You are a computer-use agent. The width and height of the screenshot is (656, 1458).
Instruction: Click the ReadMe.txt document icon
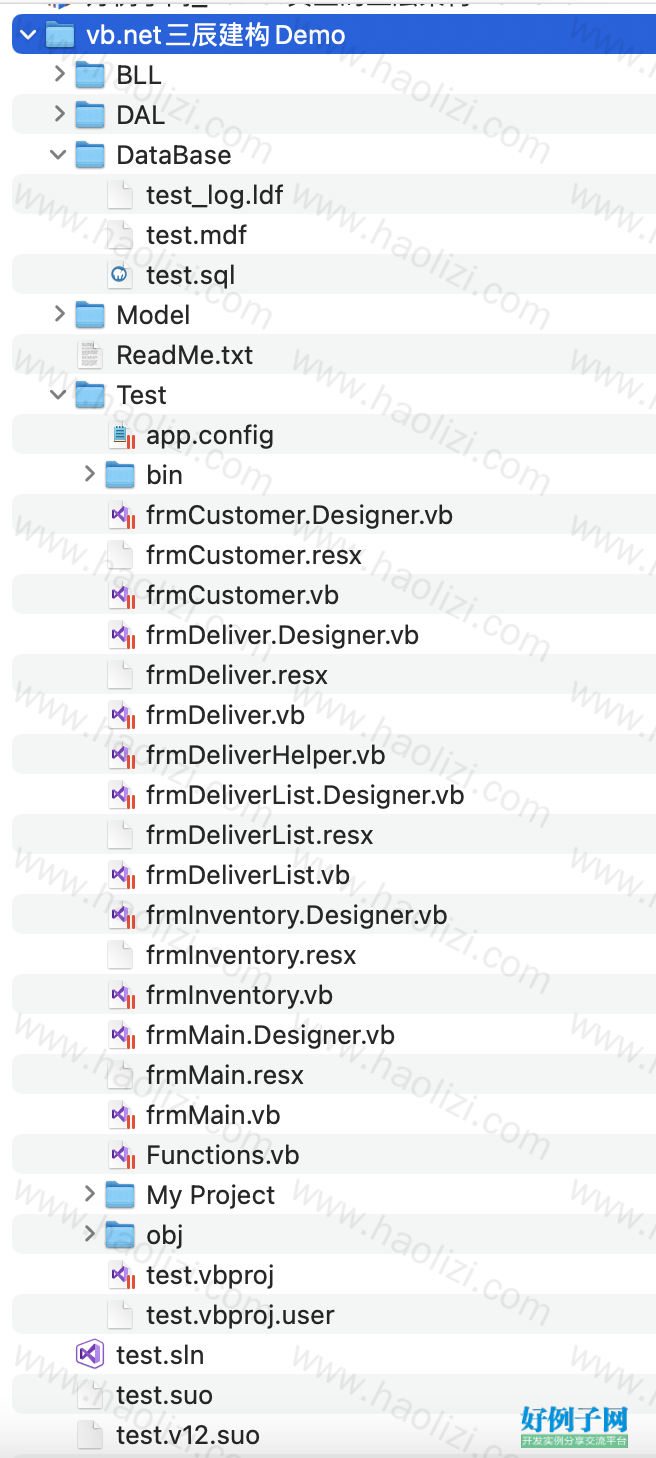pyautogui.click(x=90, y=355)
